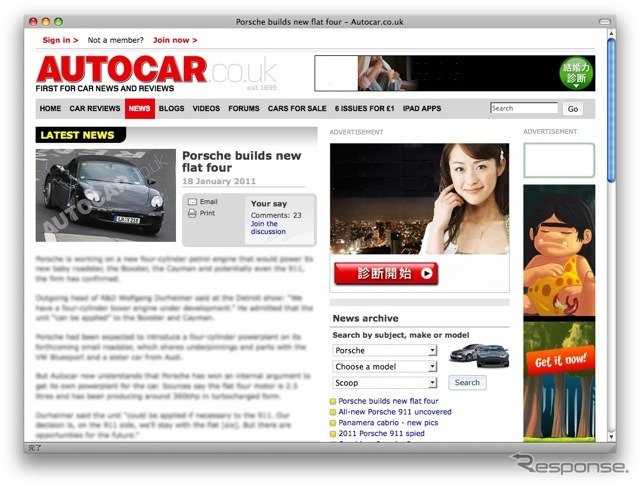Click the bullet icon beside '2011 Porsche 911 spied'

point(333,434)
